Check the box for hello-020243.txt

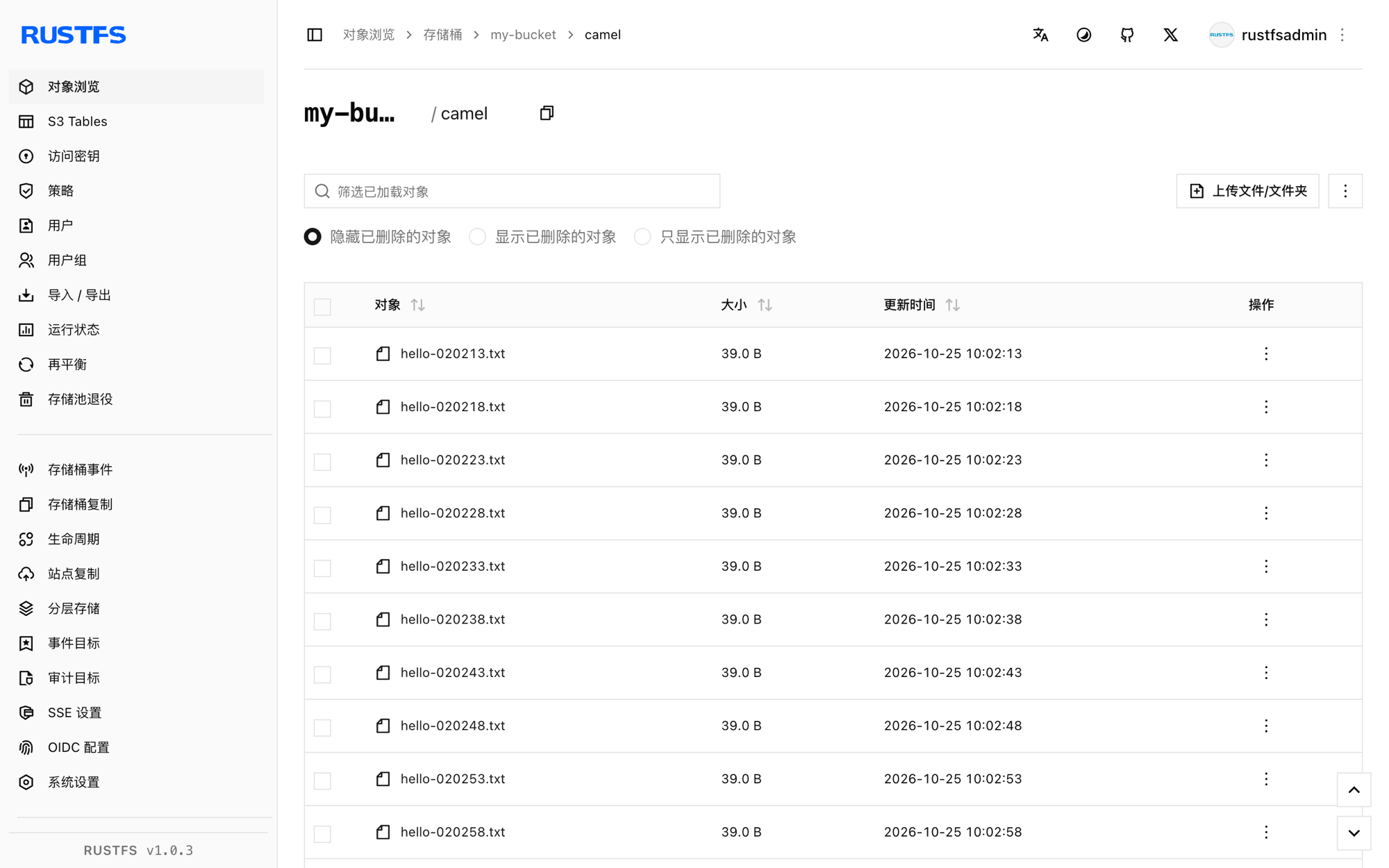click(x=322, y=674)
